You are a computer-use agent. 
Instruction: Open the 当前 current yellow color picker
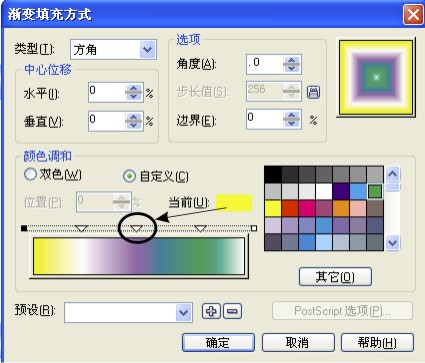(x=234, y=203)
